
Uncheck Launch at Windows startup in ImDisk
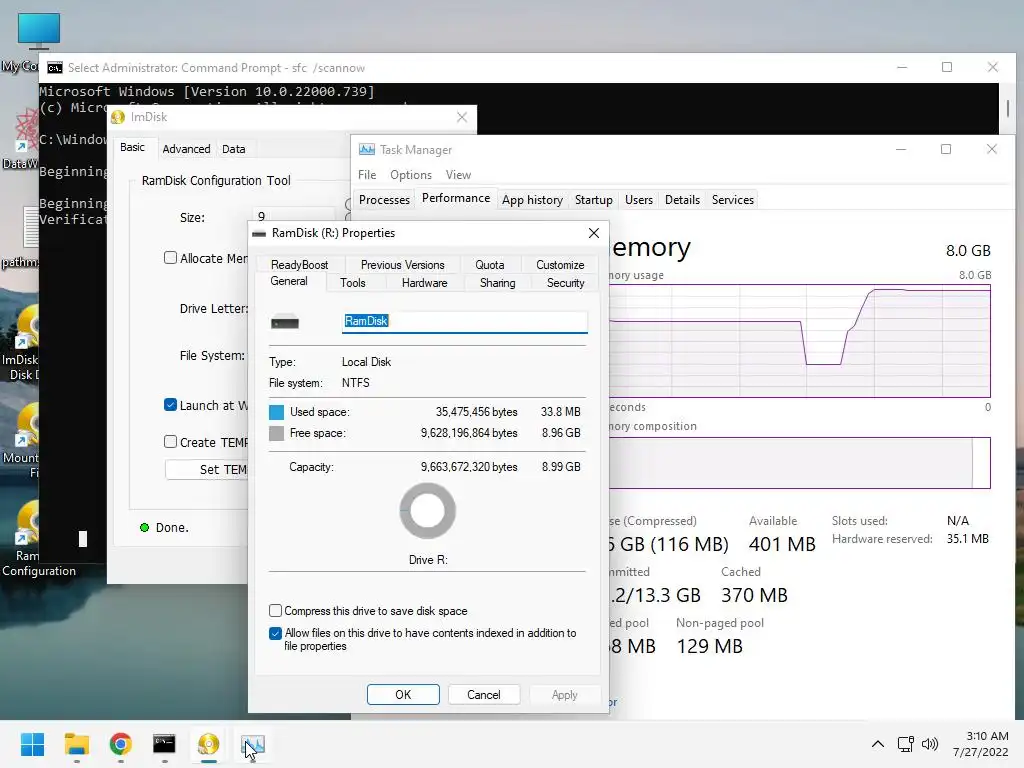point(170,405)
